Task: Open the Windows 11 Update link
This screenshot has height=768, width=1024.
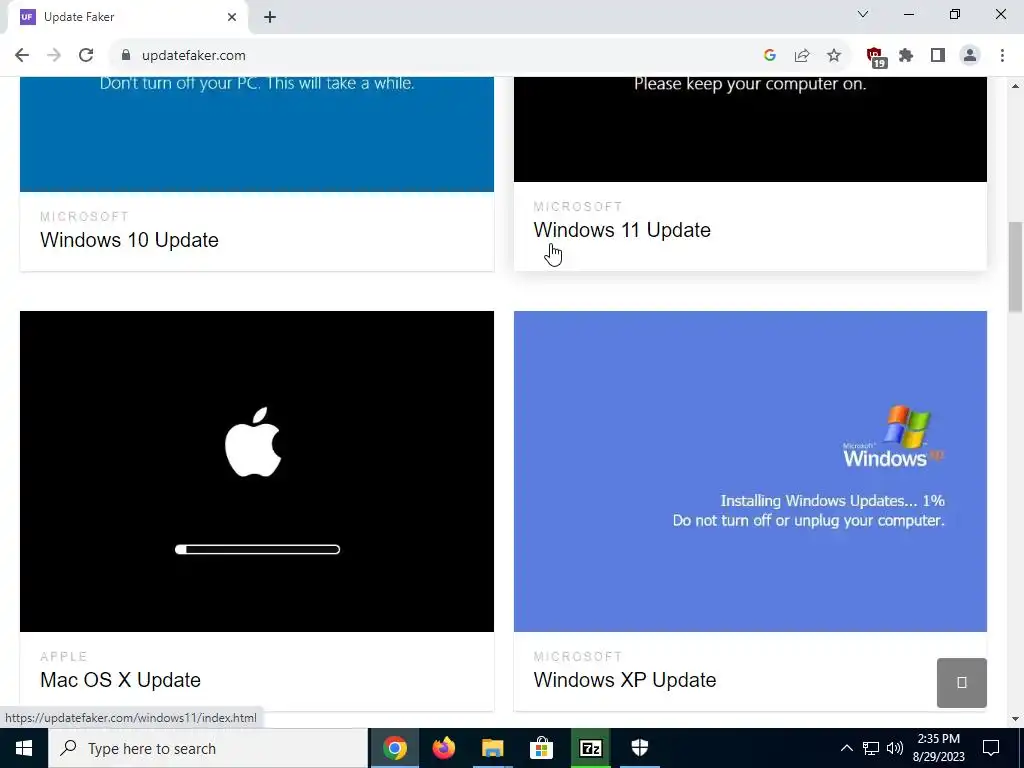Action: 622,230
